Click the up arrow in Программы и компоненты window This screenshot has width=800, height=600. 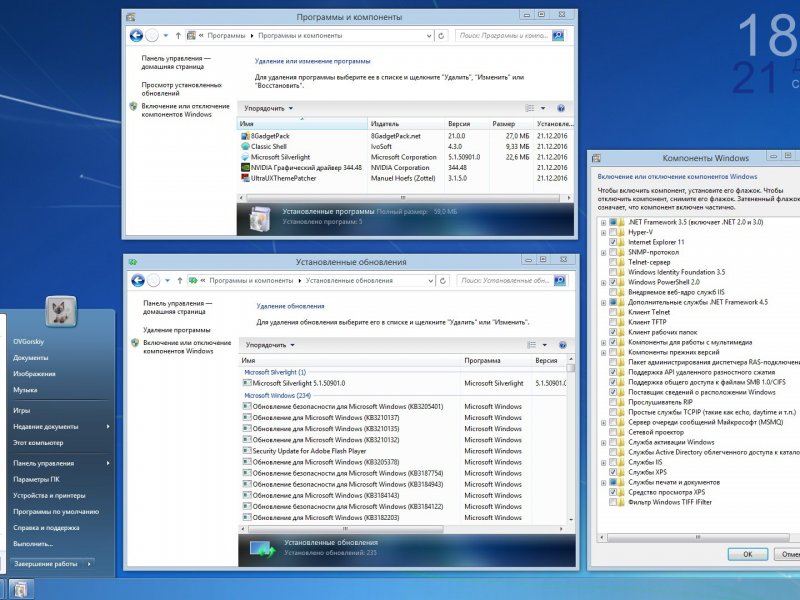coord(178,36)
